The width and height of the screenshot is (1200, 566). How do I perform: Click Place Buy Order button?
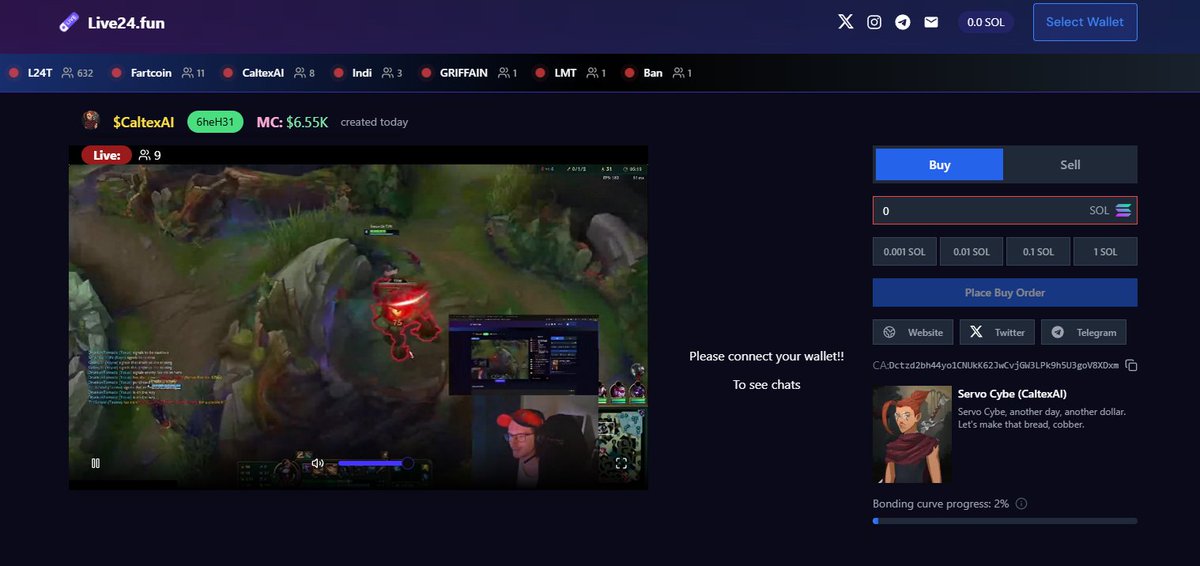1005,293
